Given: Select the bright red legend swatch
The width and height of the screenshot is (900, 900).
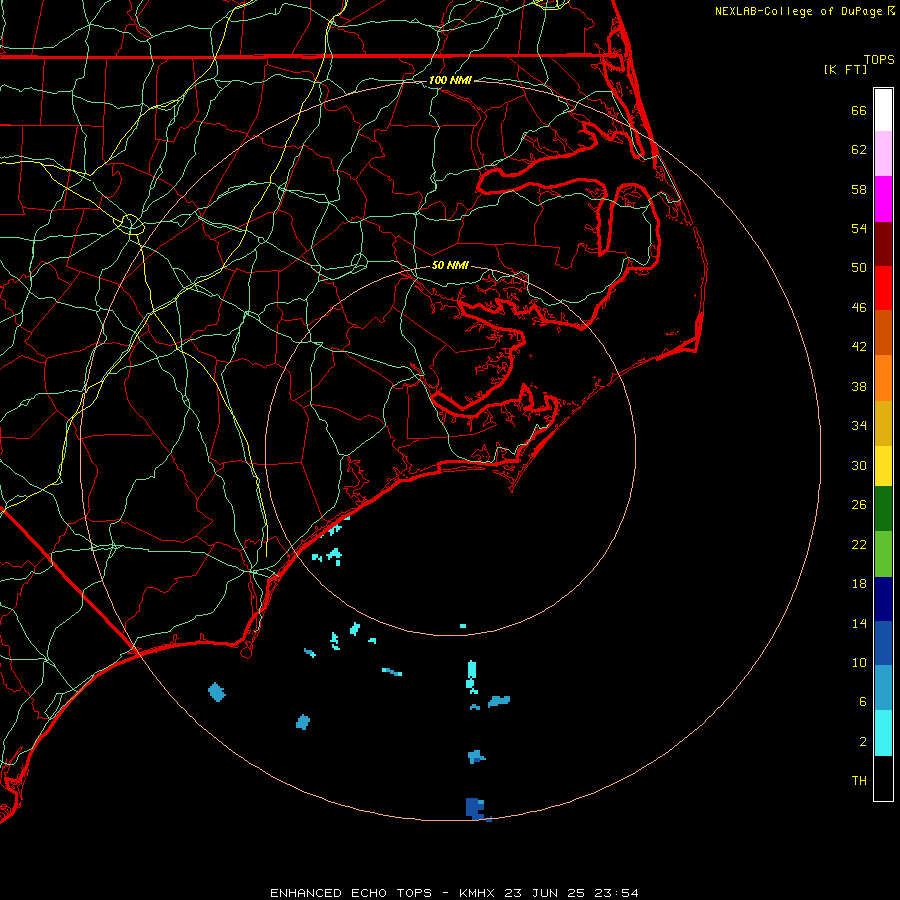Looking at the screenshot, I should tap(883, 288).
